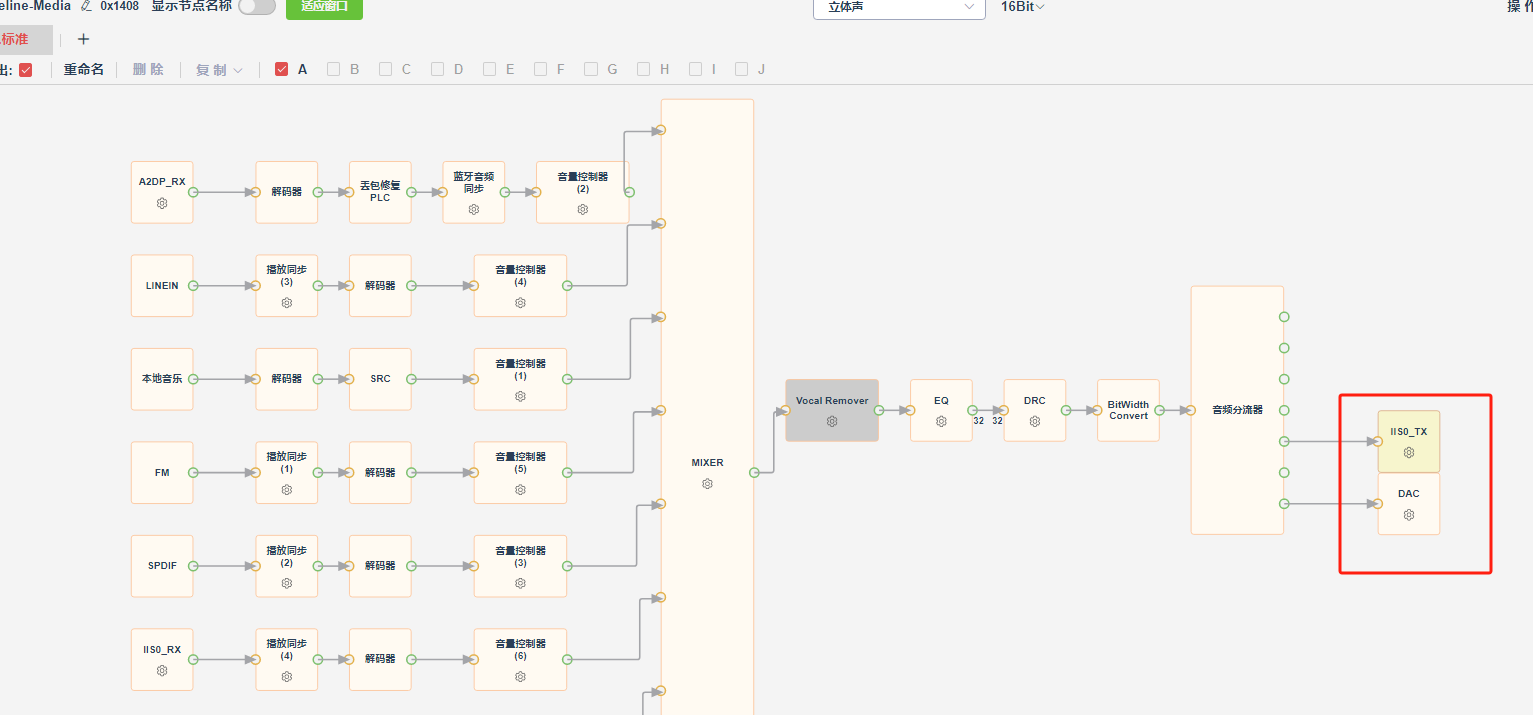Uncheck the red checkbox before 重命名

pos(26,69)
